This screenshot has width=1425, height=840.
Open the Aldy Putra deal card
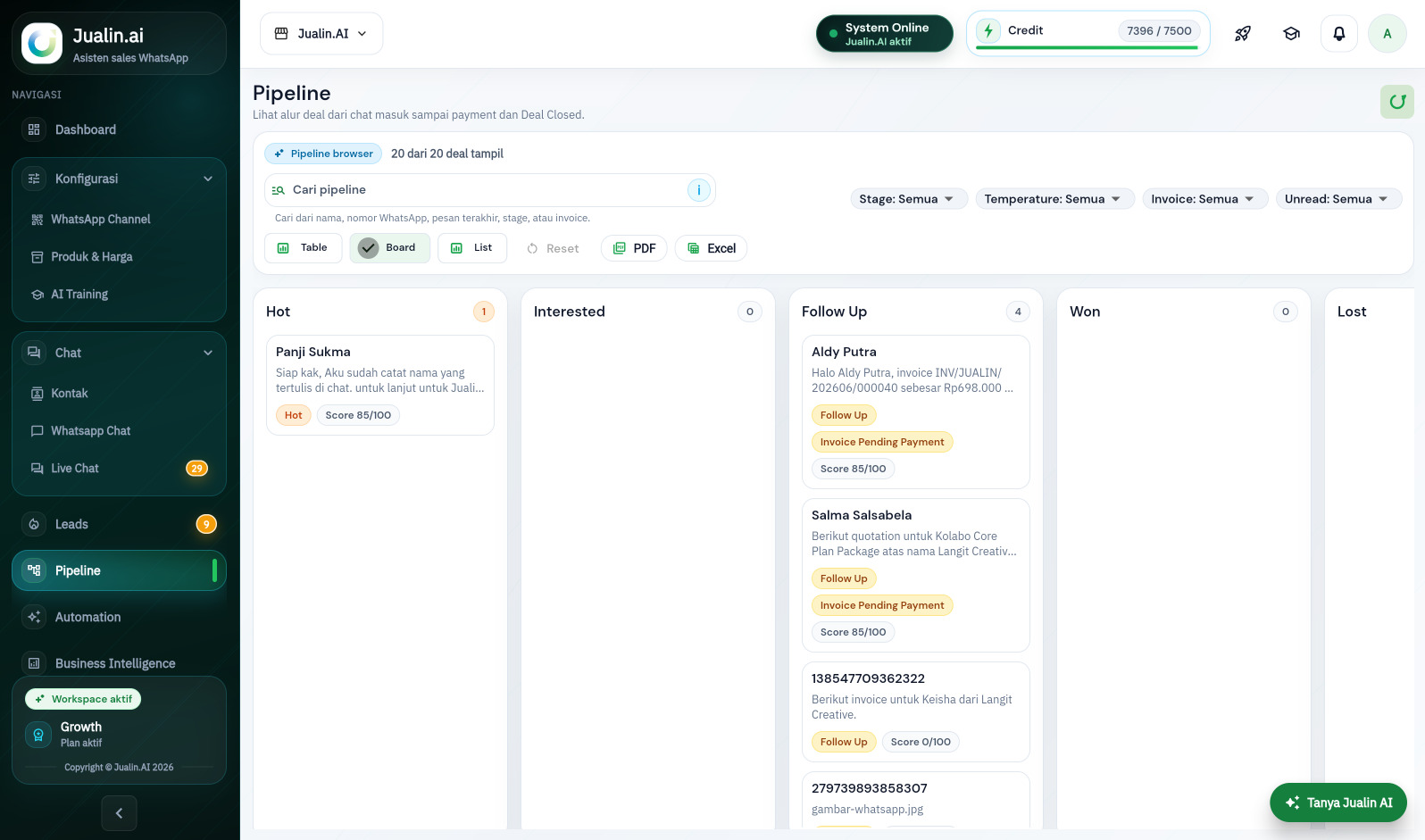point(916,412)
